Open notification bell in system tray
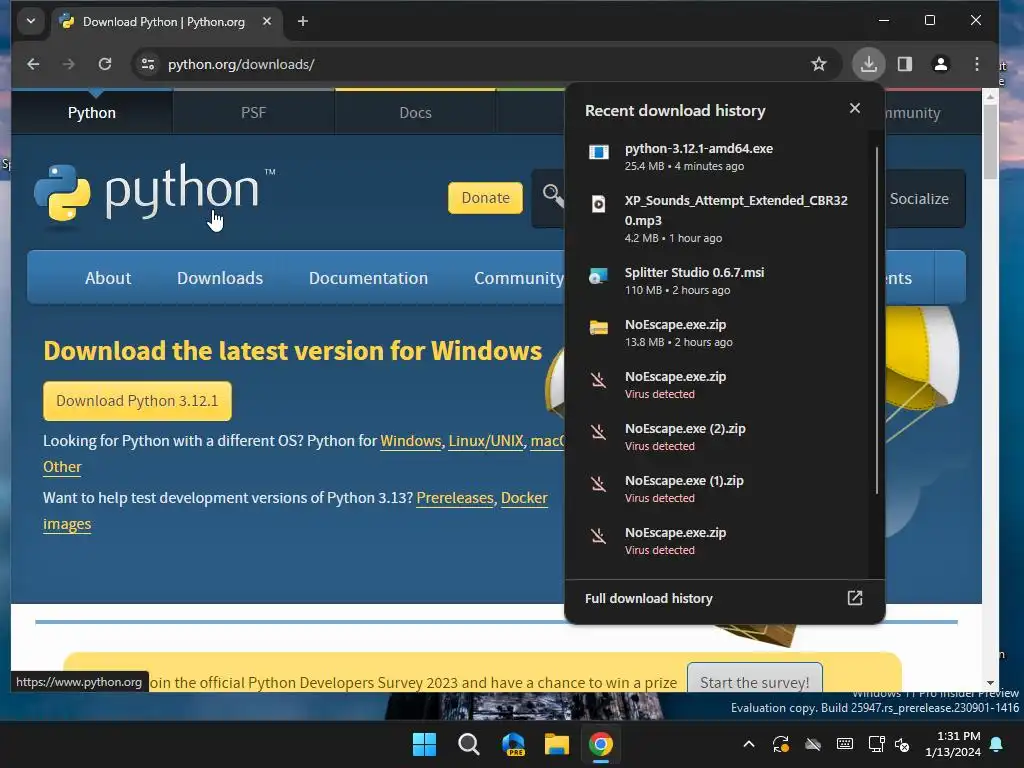This screenshot has width=1024, height=768. point(997,744)
